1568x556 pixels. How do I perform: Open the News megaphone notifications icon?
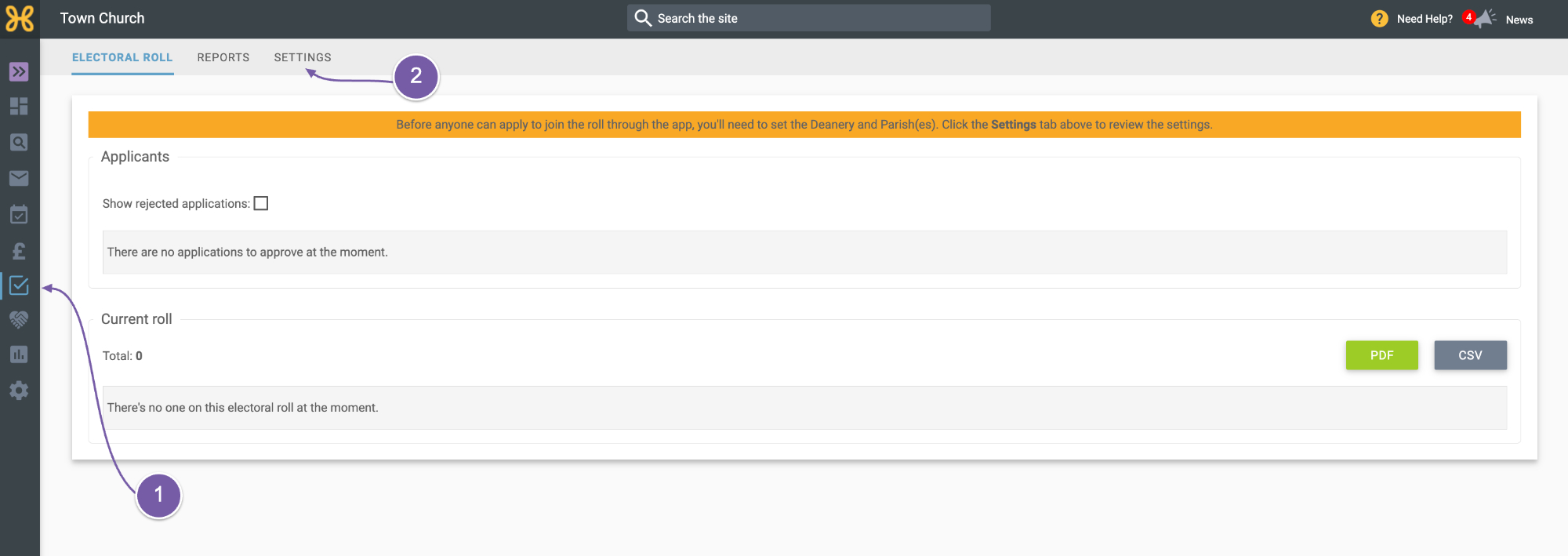point(1484,19)
